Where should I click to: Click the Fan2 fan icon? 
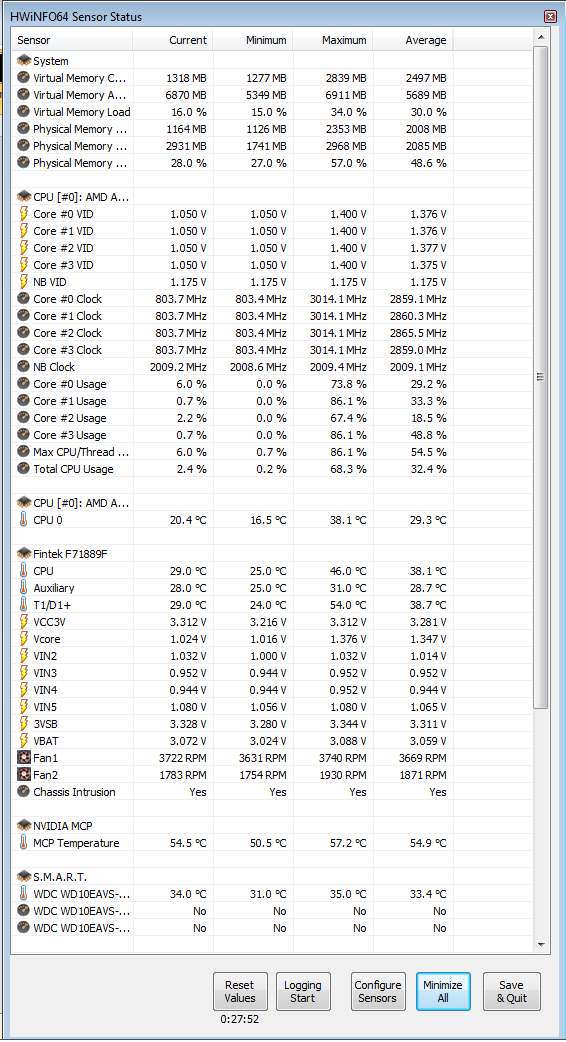[x=24, y=774]
